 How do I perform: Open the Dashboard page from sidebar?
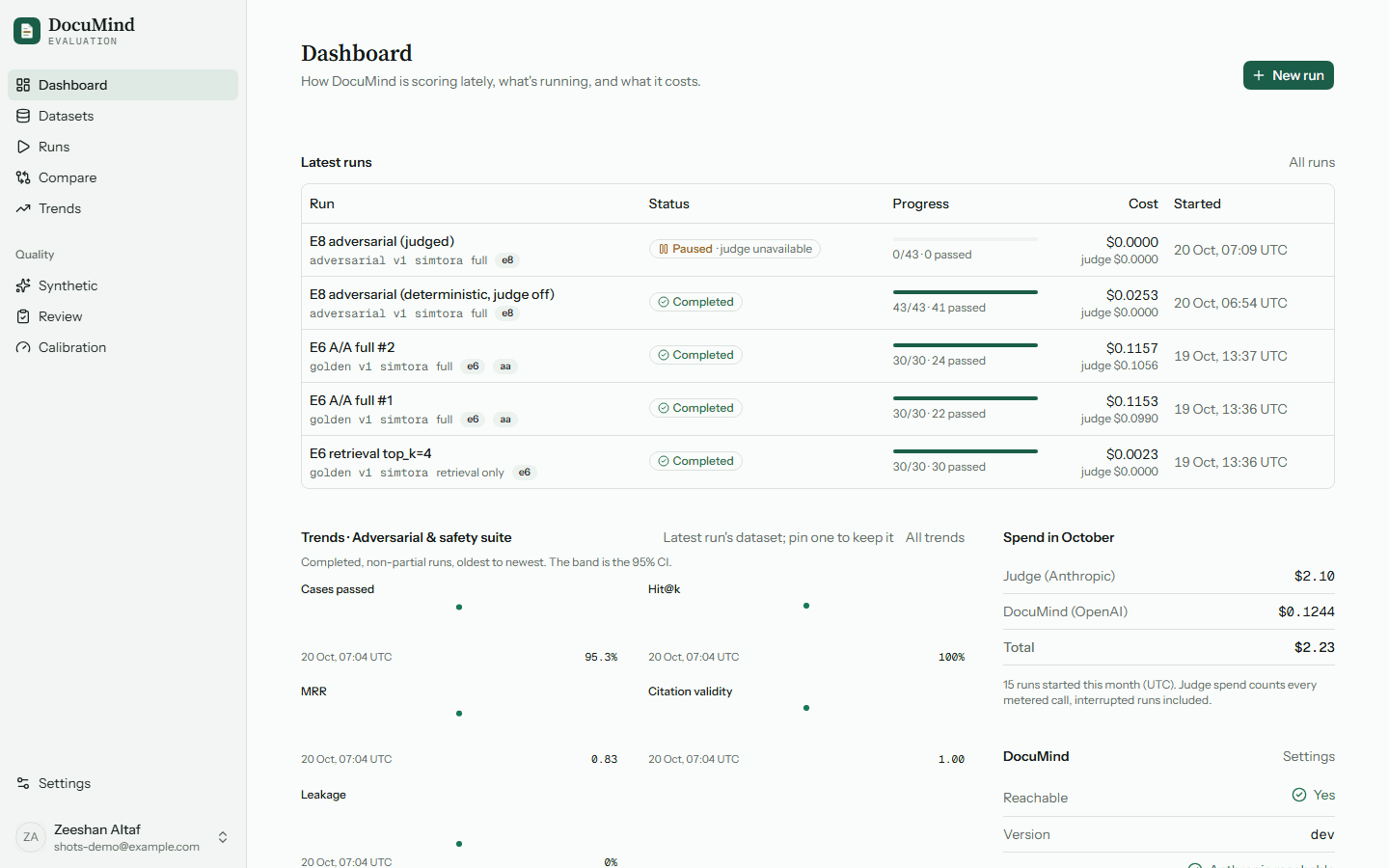point(123,85)
